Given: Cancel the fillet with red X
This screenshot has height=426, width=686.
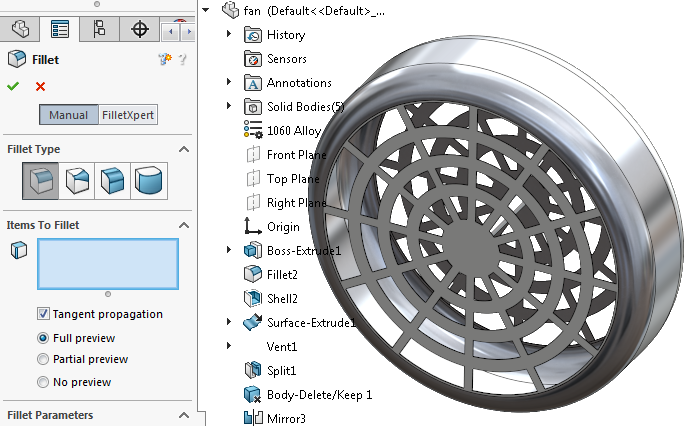Looking at the screenshot, I should (x=40, y=87).
